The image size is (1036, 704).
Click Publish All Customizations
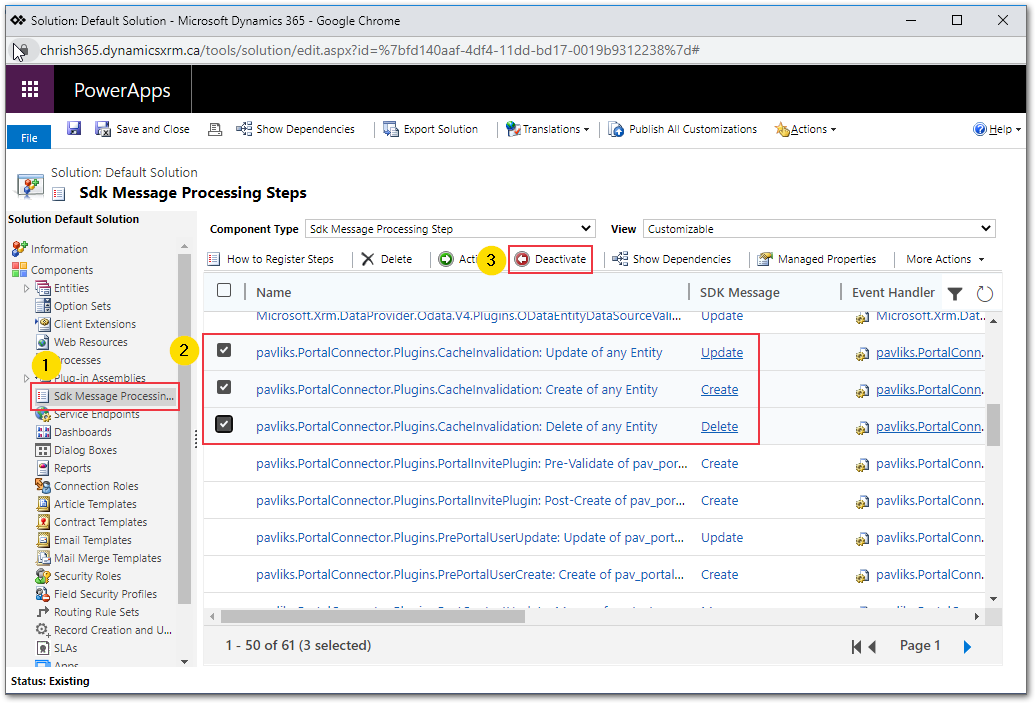[683, 129]
